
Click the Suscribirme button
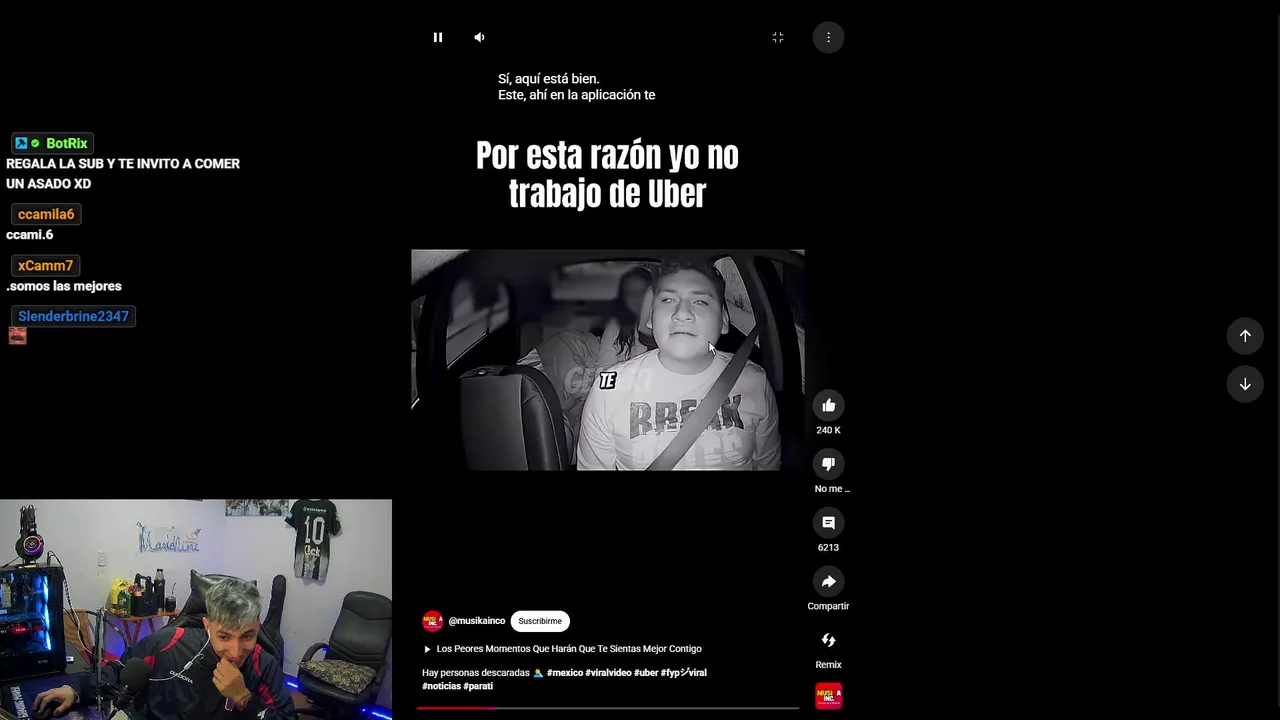(540, 621)
